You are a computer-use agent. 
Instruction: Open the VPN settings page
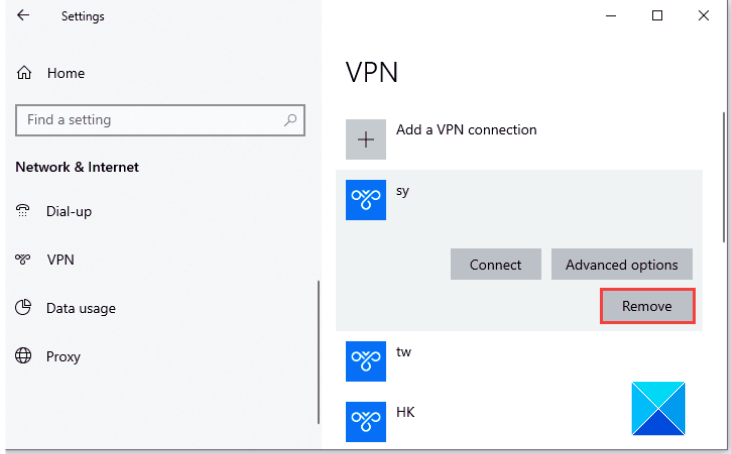(60, 260)
